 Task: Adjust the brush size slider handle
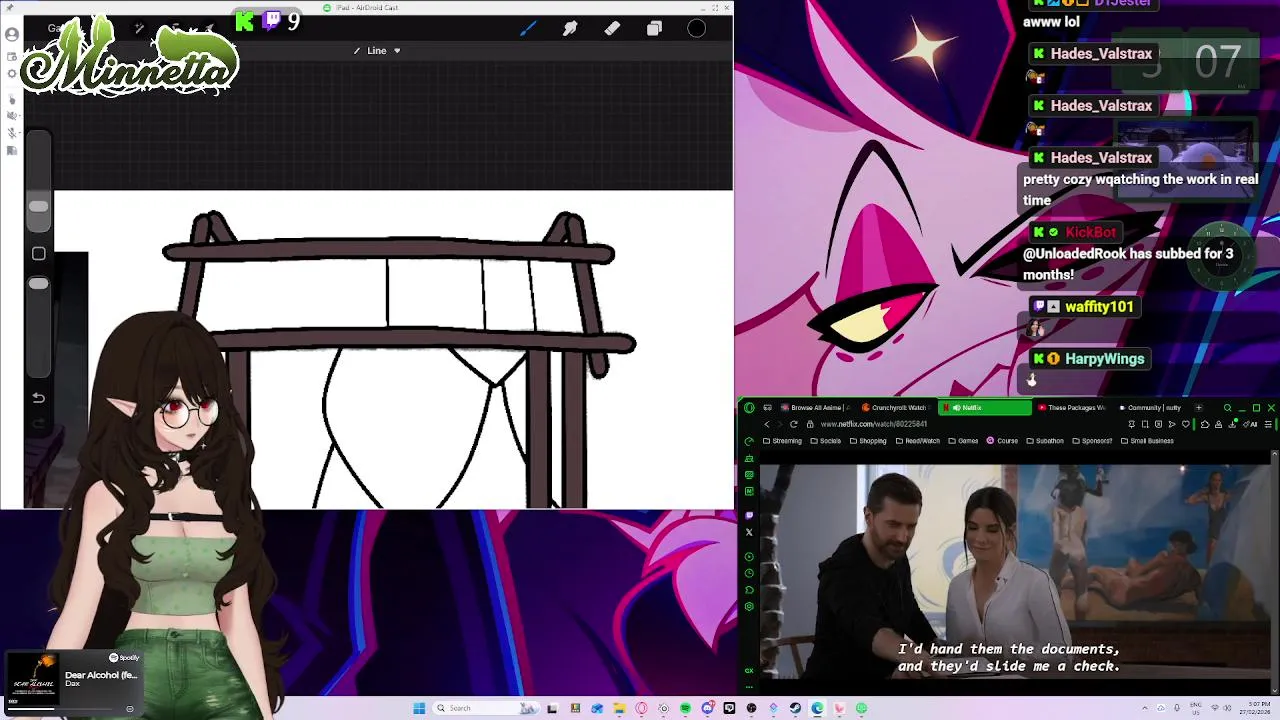[x=38, y=206]
